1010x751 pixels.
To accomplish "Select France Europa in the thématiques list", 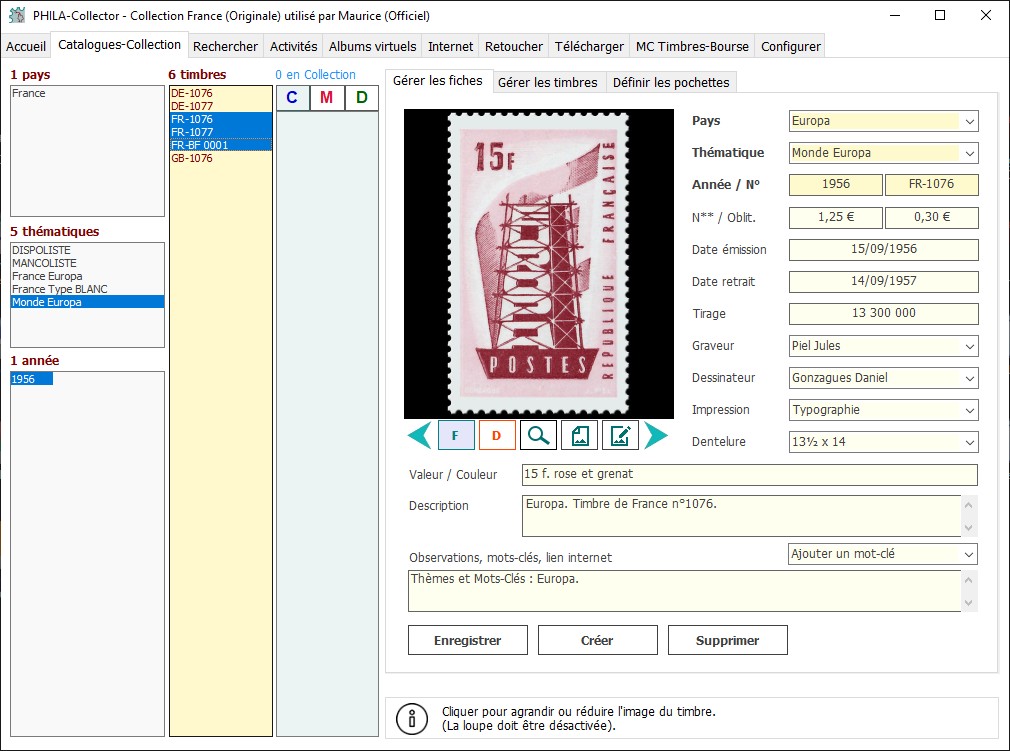I will [x=87, y=276].
